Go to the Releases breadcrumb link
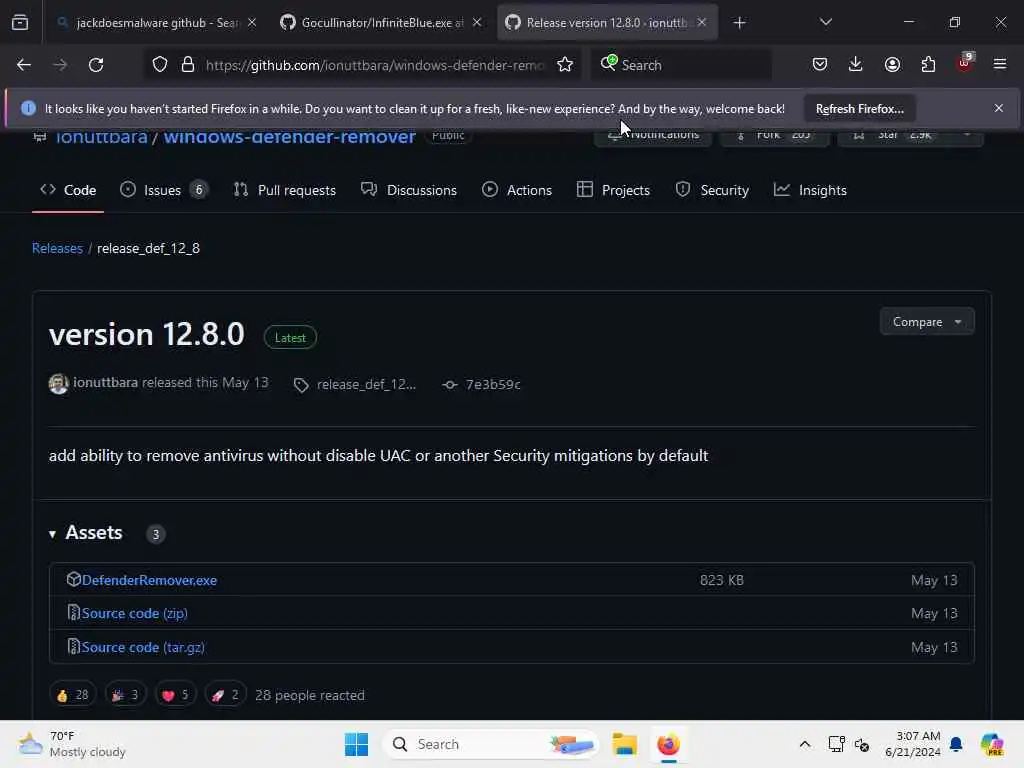Screen dimensions: 1024x768 click(x=57, y=248)
